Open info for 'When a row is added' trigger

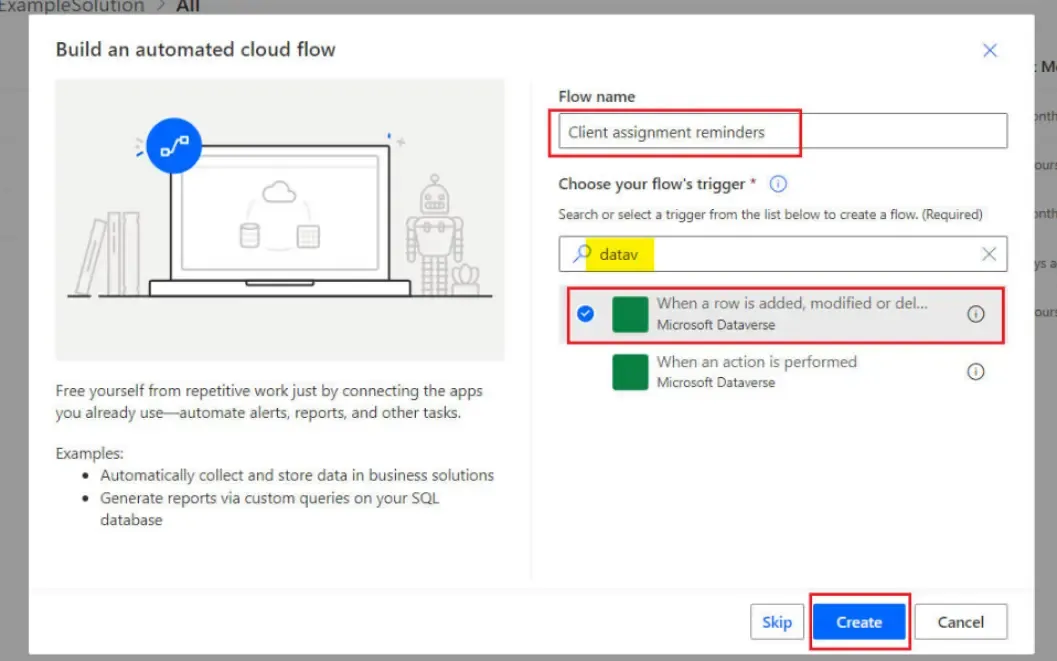(x=975, y=314)
